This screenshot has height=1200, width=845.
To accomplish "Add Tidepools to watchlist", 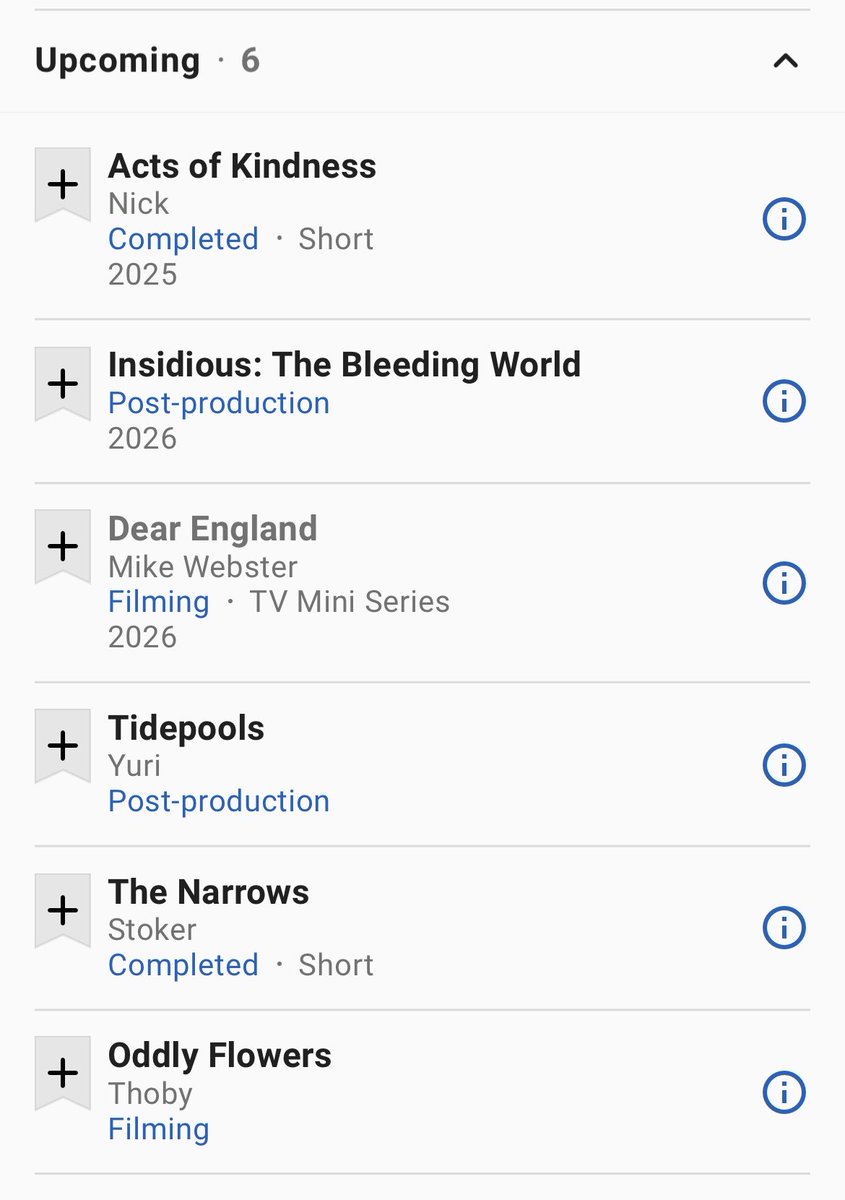I will tap(63, 746).
